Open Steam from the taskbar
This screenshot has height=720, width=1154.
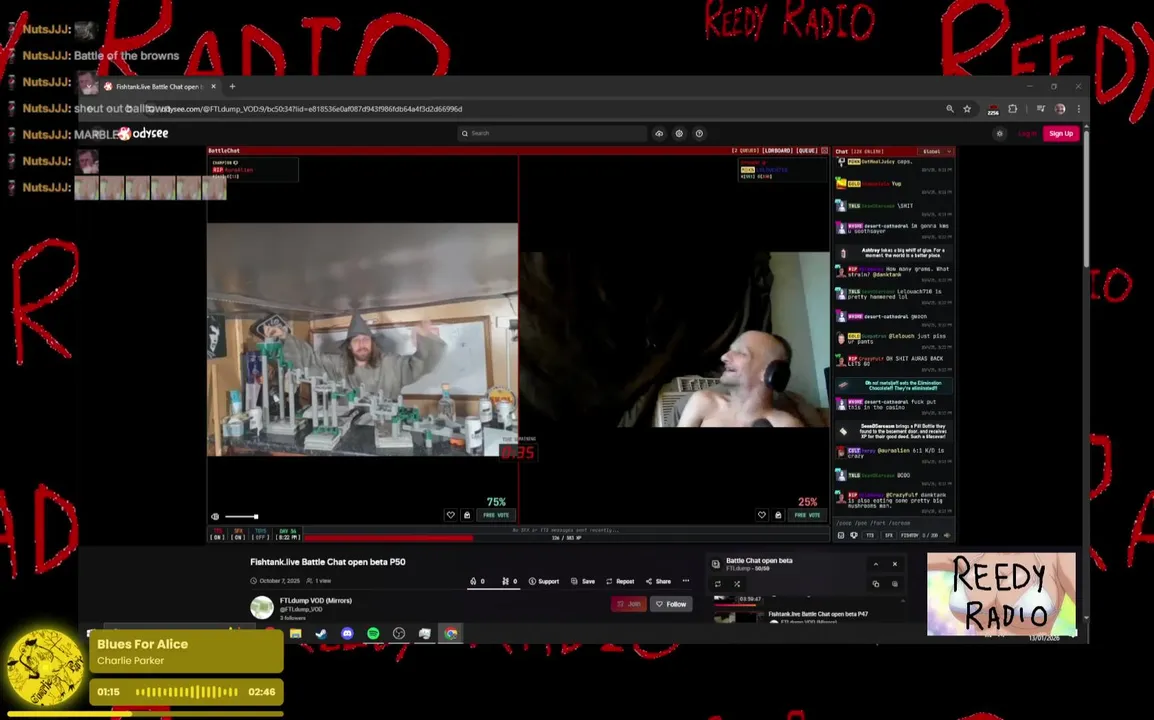(x=321, y=633)
